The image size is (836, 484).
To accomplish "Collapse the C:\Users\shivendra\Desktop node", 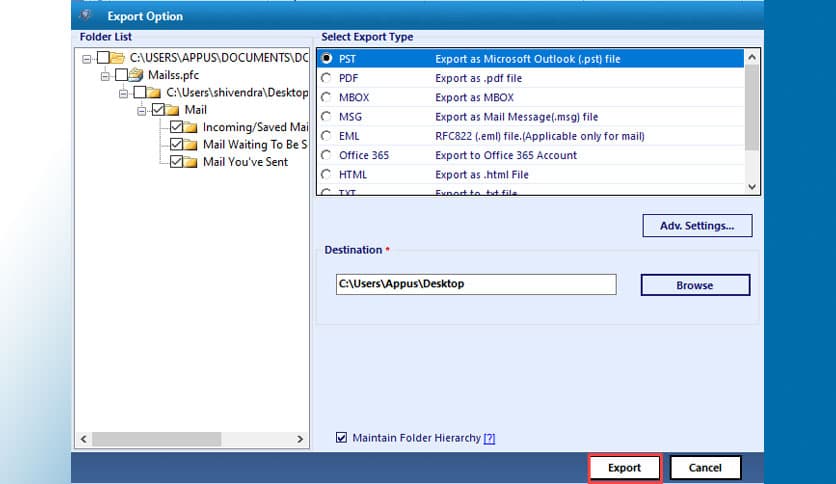I will (x=124, y=94).
